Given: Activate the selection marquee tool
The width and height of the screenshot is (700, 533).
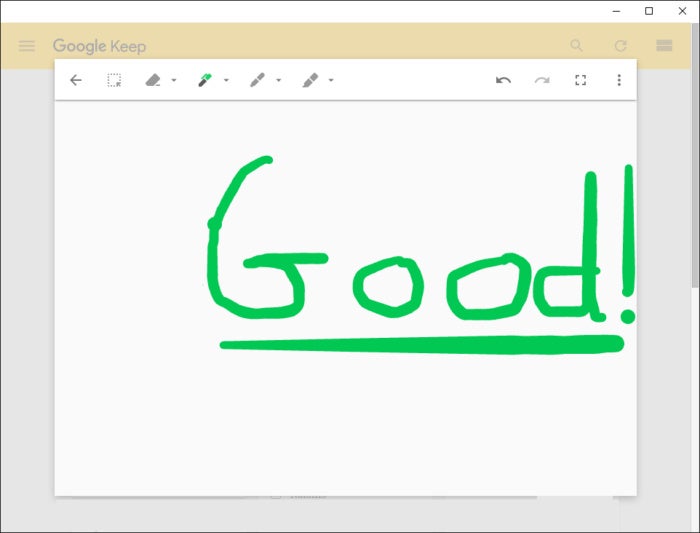Looking at the screenshot, I should pyautogui.click(x=114, y=80).
